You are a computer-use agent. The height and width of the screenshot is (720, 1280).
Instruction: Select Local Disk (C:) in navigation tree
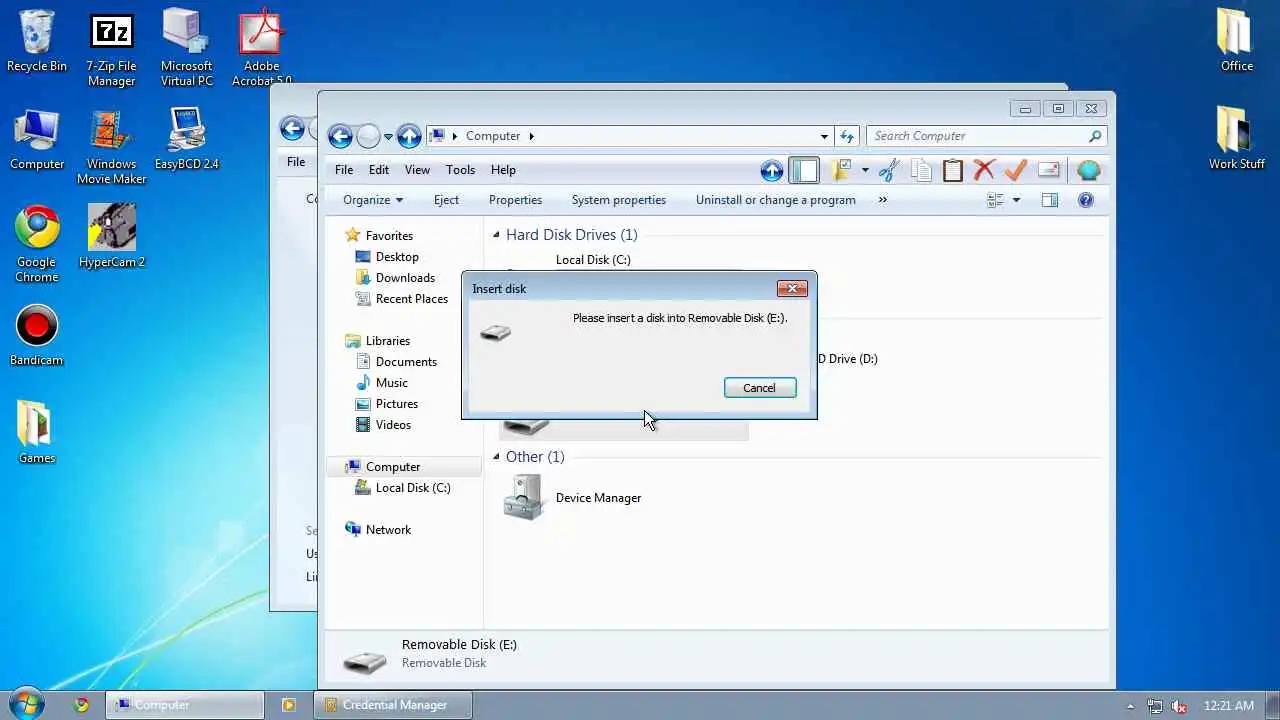[403, 488]
